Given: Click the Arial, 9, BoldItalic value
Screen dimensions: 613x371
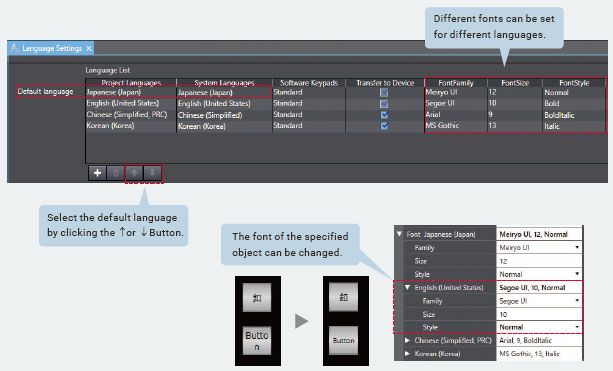Looking at the screenshot, I should pos(539,341).
